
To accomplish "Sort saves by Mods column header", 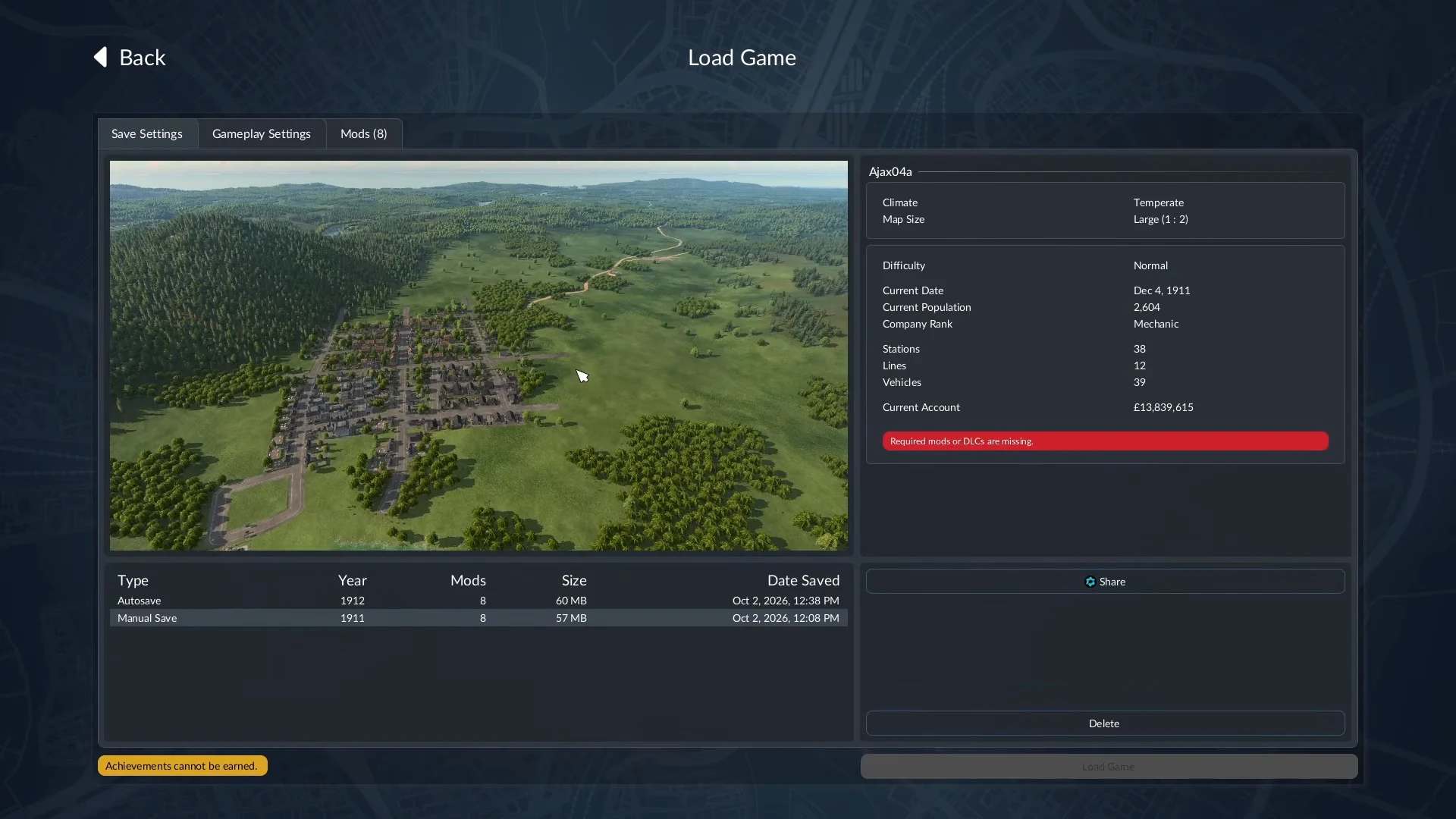I will [468, 580].
